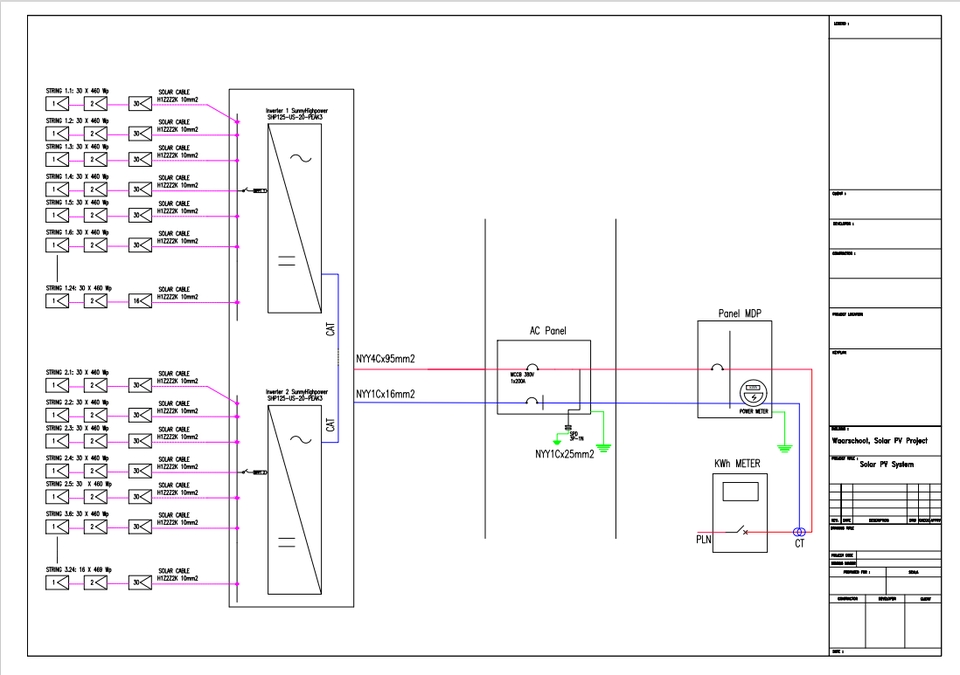Select the lower breaker symbol in AC Panel
The height and width of the screenshot is (675, 960).
534,402
